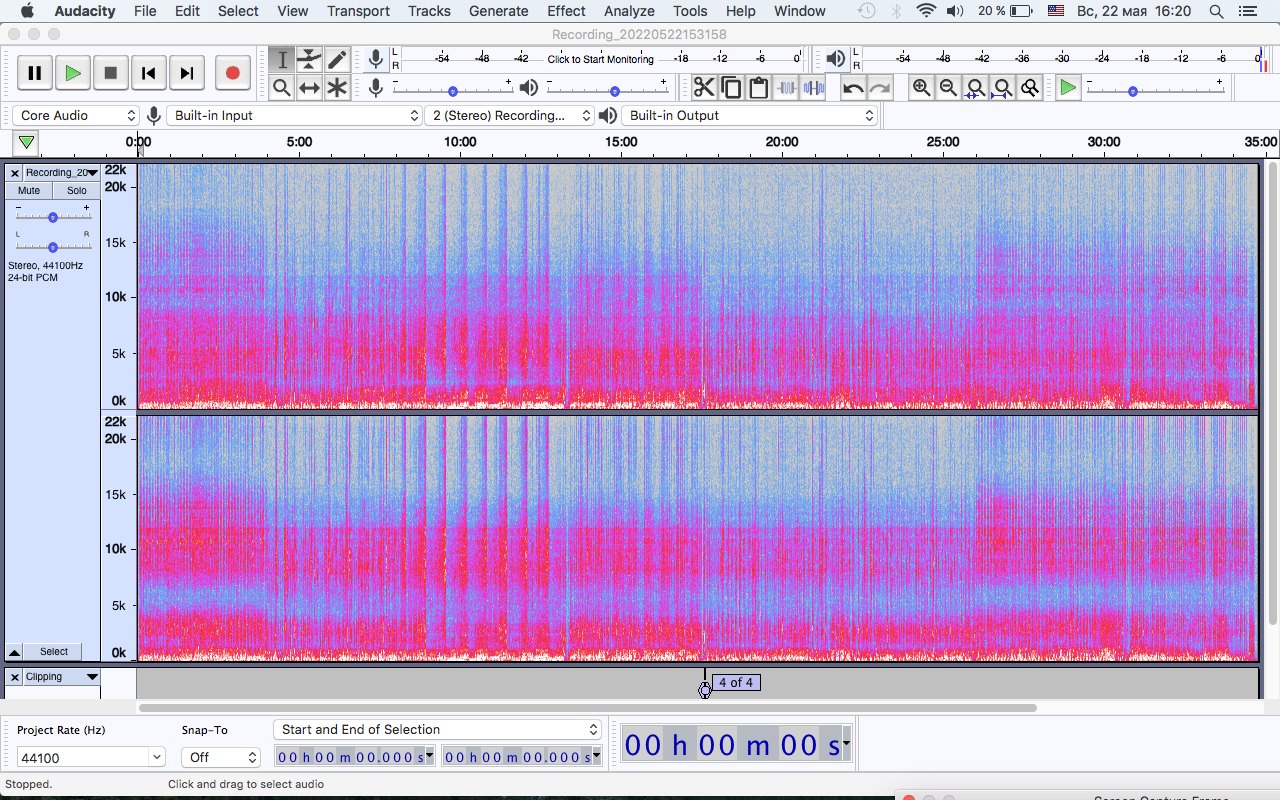
Task: Open the File menu
Action: tap(145, 11)
